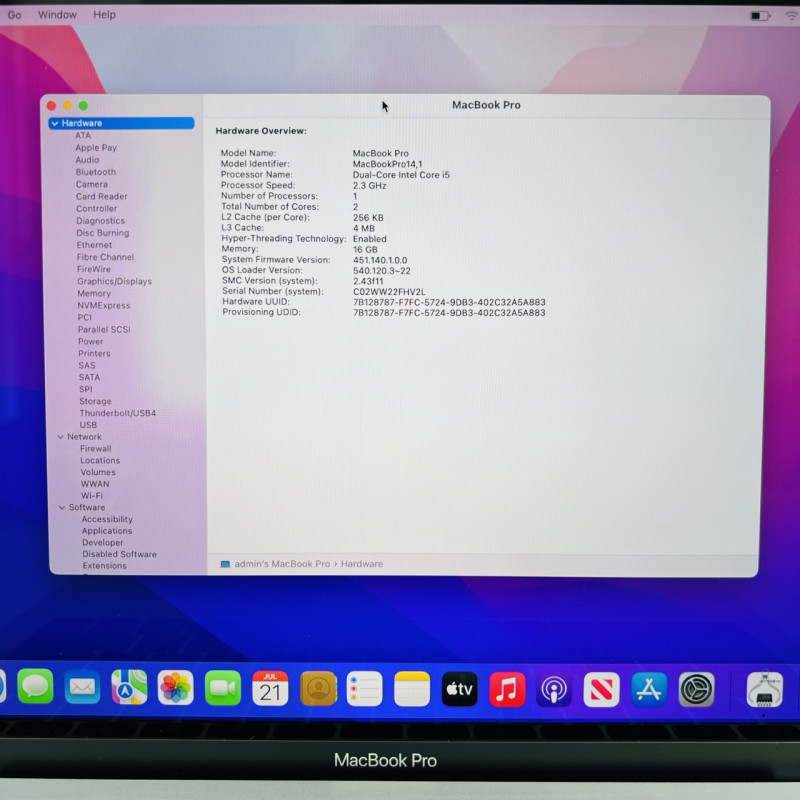
Task: Launch FaceTime from the Dock
Action: [223, 688]
